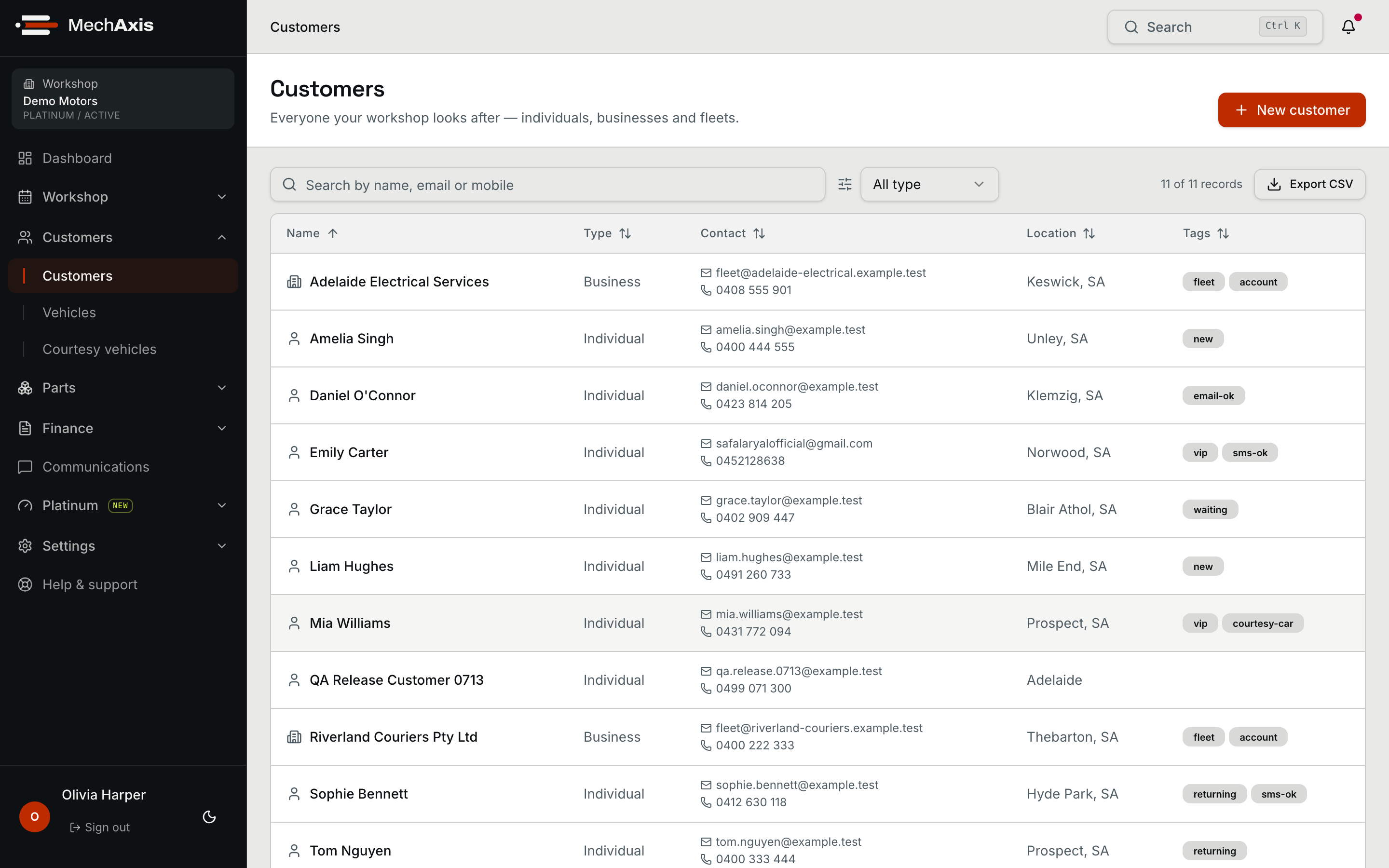Viewport: 1389px width, 868px height.
Task: Open the filter sliders icon
Action: pyautogui.click(x=844, y=184)
